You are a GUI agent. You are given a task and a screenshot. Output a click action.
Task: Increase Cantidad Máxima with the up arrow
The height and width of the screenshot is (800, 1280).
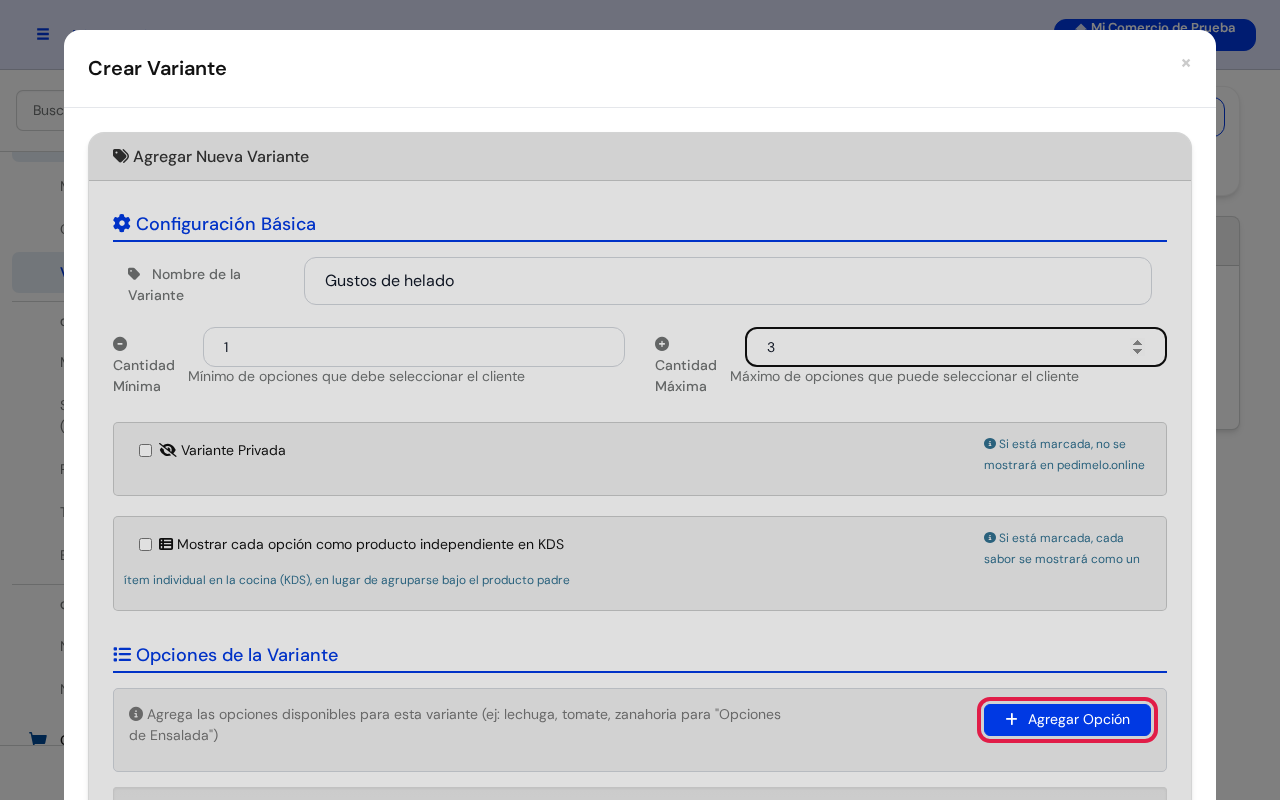pos(1137,342)
